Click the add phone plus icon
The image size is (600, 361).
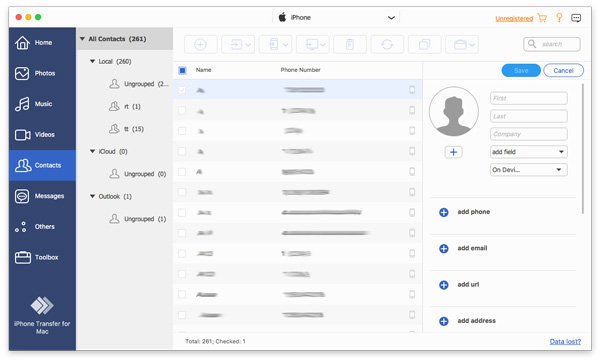[443, 212]
